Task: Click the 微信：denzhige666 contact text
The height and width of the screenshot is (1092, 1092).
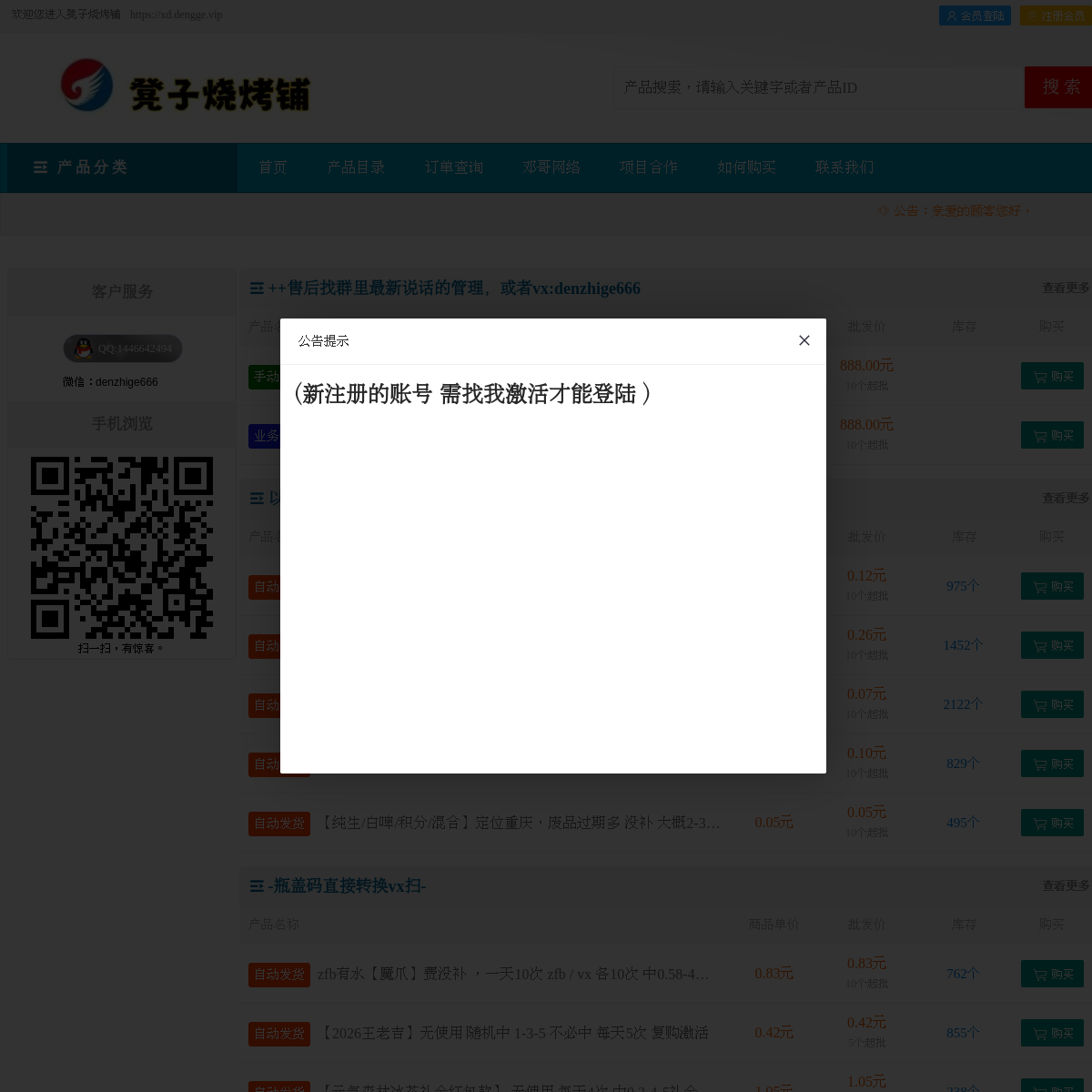Action: pos(110,382)
